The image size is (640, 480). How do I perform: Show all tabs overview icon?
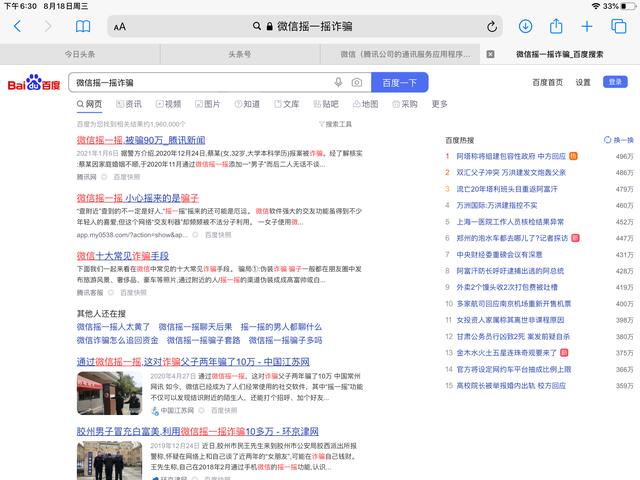[x=618, y=27]
